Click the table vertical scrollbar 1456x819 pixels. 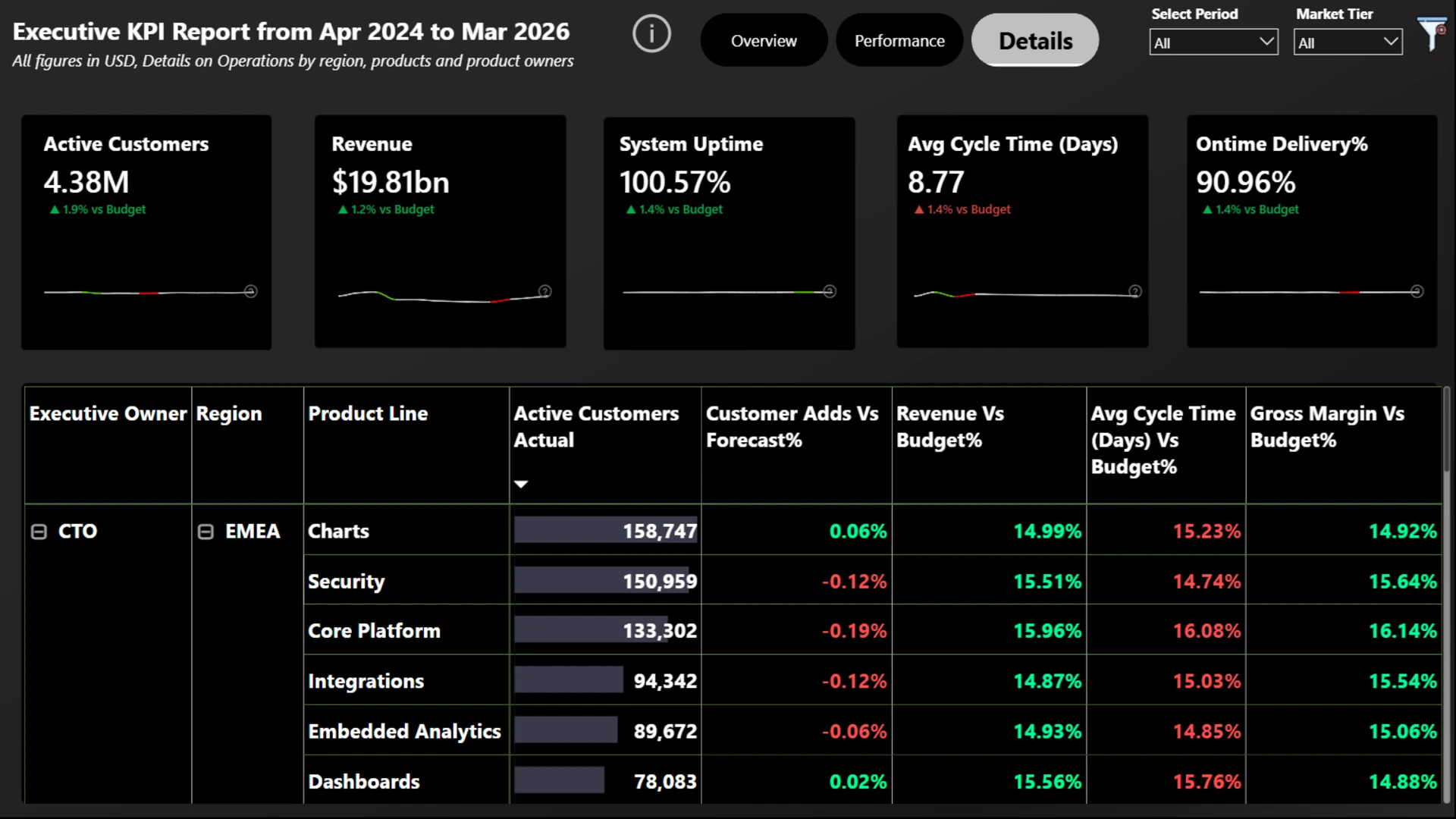(x=1446, y=591)
